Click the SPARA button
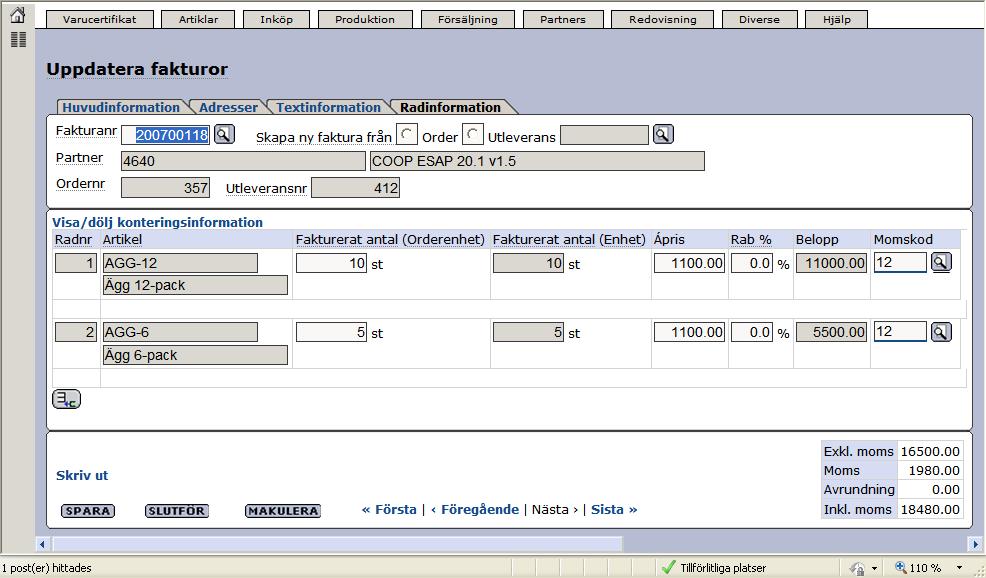 pos(88,511)
